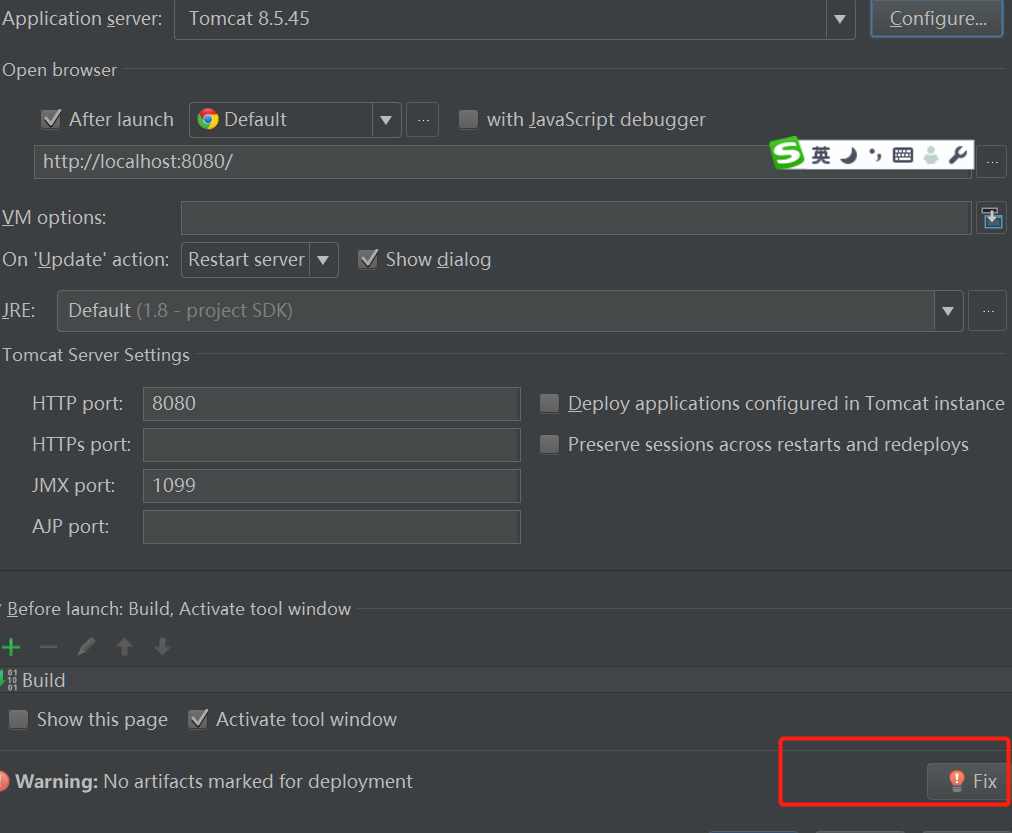Click browse button next to browser dropdown

tap(423, 120)
